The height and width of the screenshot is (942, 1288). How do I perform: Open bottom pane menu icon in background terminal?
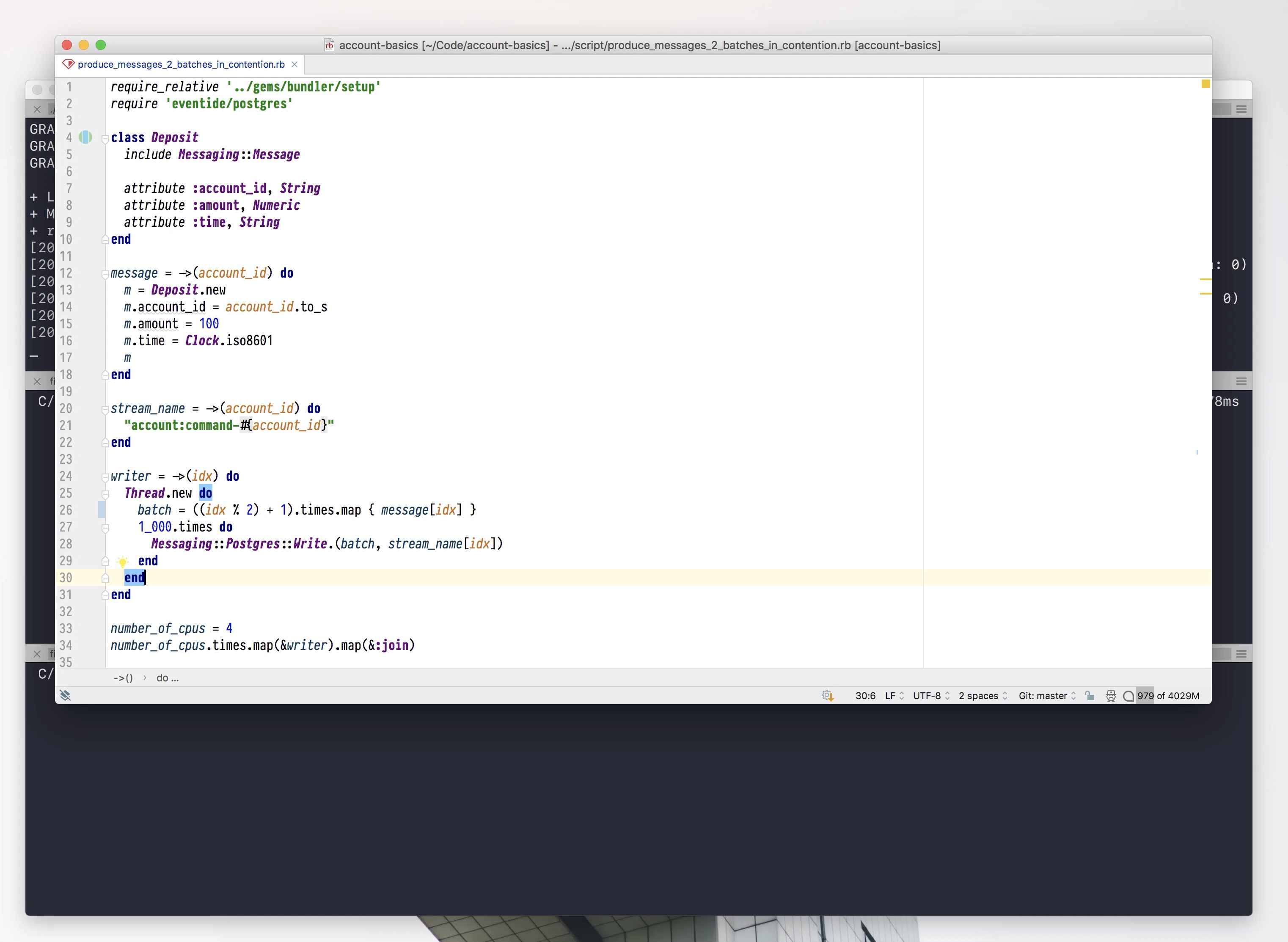(x=1241, y=653)
